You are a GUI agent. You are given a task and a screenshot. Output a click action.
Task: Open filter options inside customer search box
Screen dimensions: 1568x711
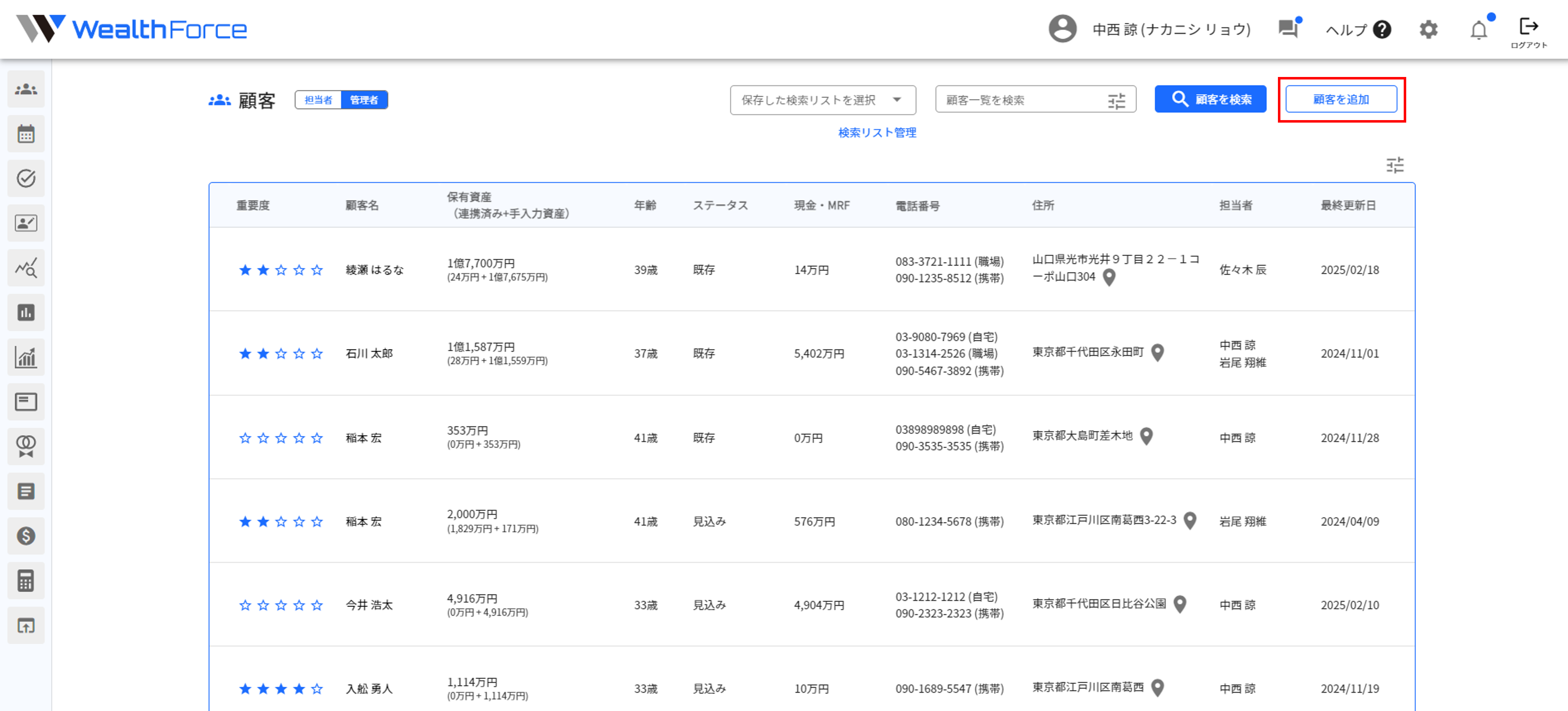[1116, 101]
